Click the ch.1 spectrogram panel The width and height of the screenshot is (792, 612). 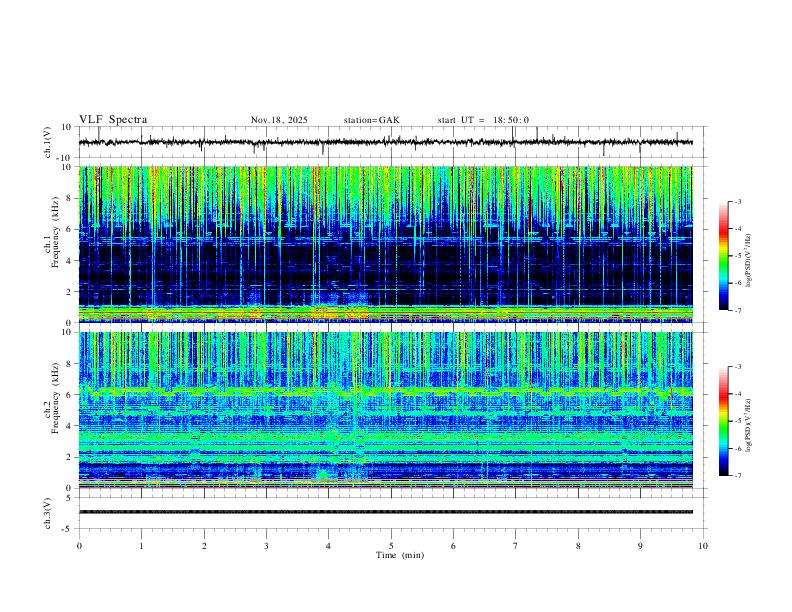[x=385, y=244]
